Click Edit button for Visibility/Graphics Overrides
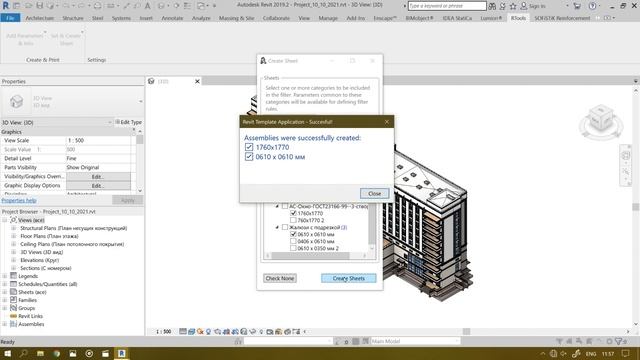Viewport: 640px width, 360px height. pos(98,176)
